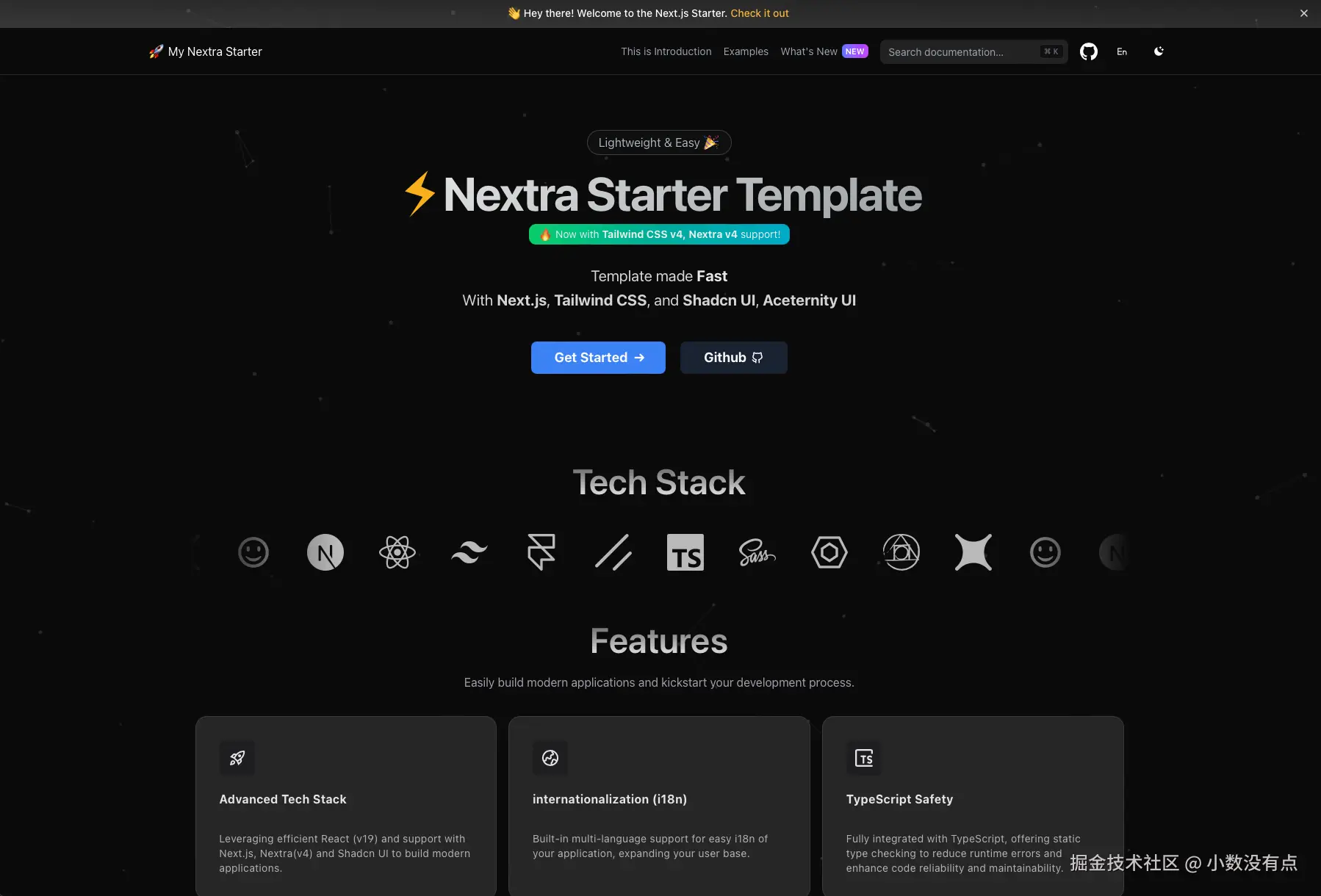
Task: Click the hexagon icon after the Sass logo
Action: pos(829,552)
